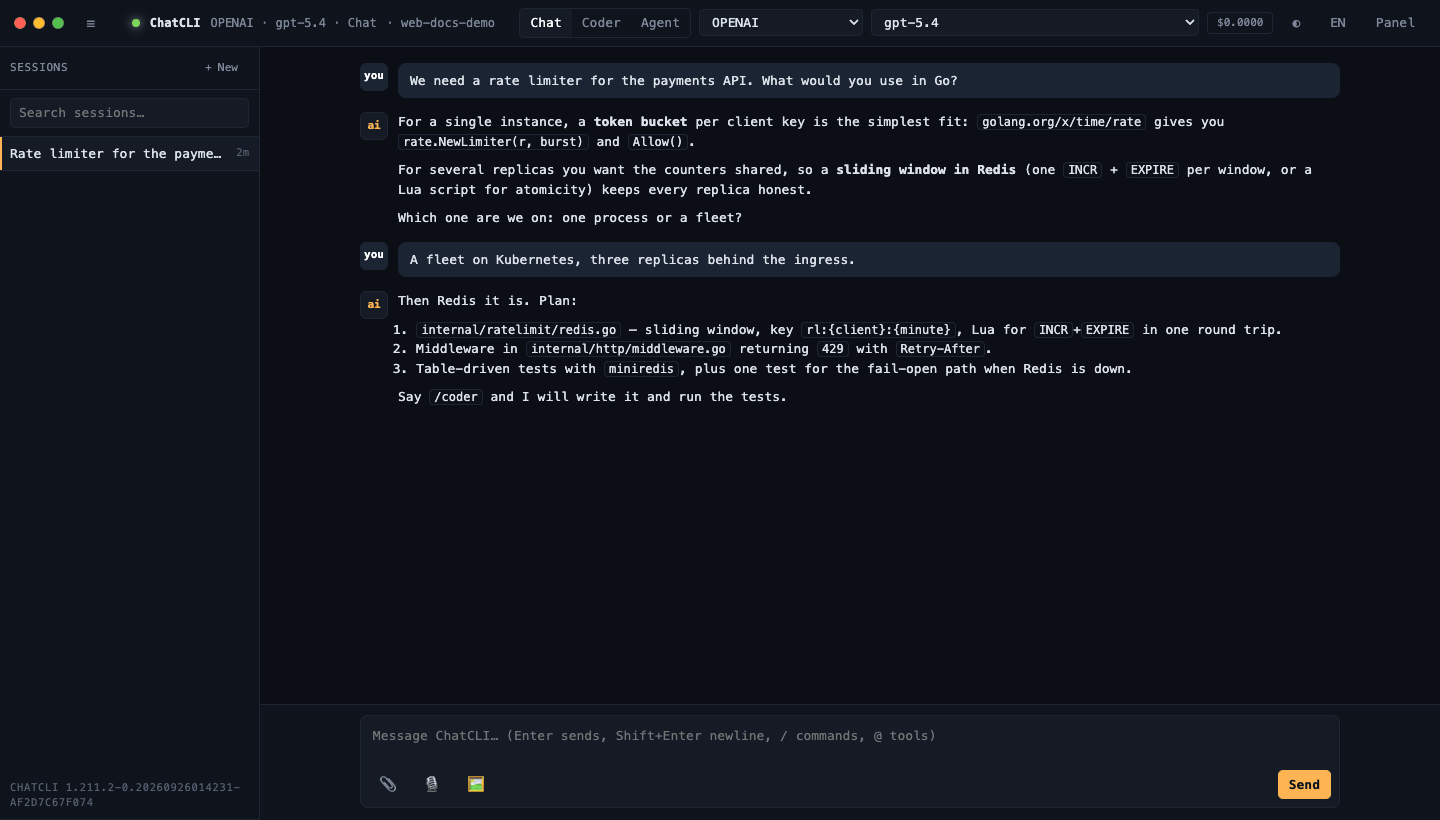Switch to the Agent mode tab

[x=660, y=23]
